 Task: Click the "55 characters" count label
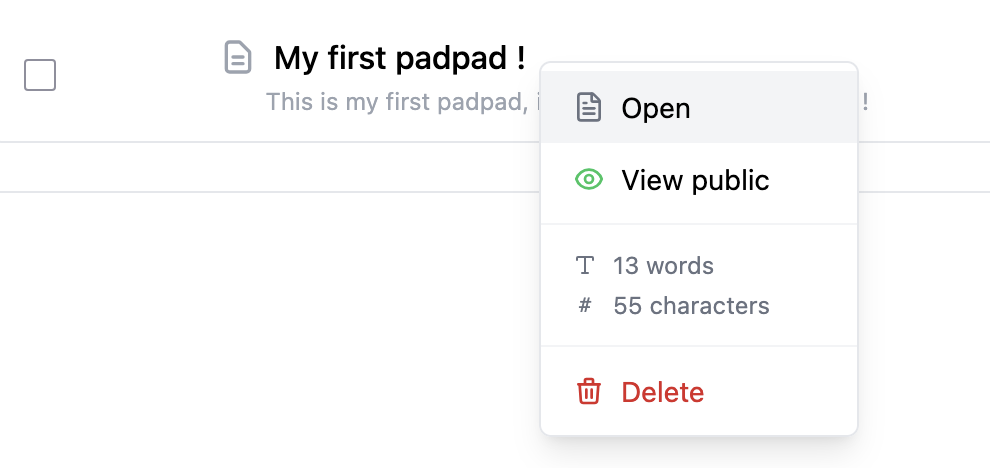point(692,306)
